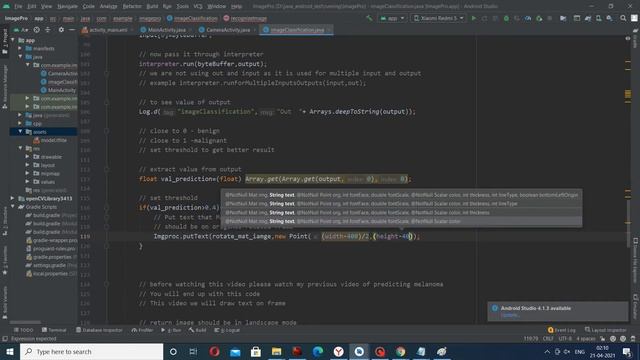Click the UTF-8 encoding in status bar
Viewport: 640px width, 360px height.
pyautogui.click(x=565, y=339)
